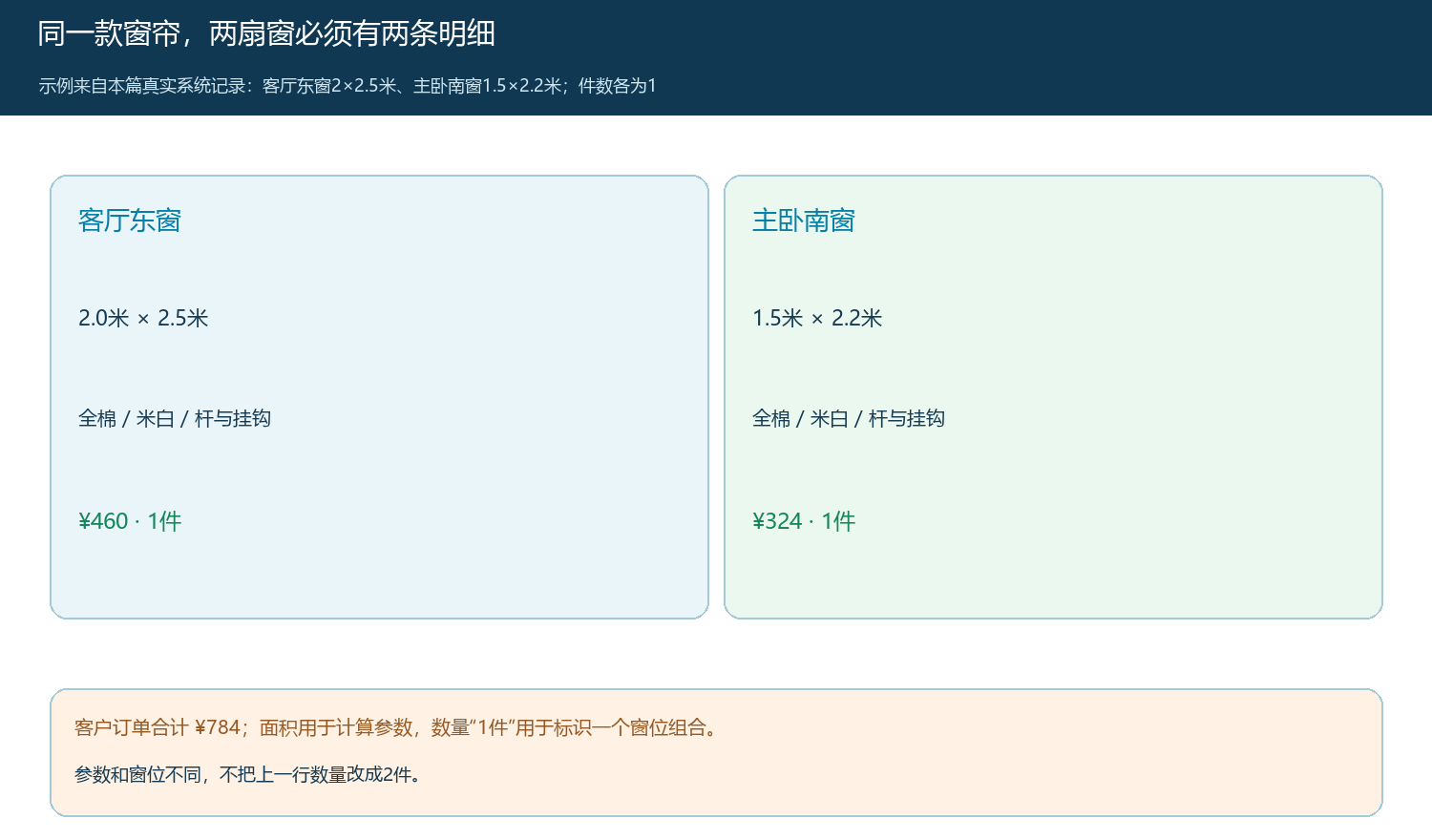
Task: Click the dimension text 2.0米 × 2.5米
Action: pyautogui.click(x=143, y=318)
